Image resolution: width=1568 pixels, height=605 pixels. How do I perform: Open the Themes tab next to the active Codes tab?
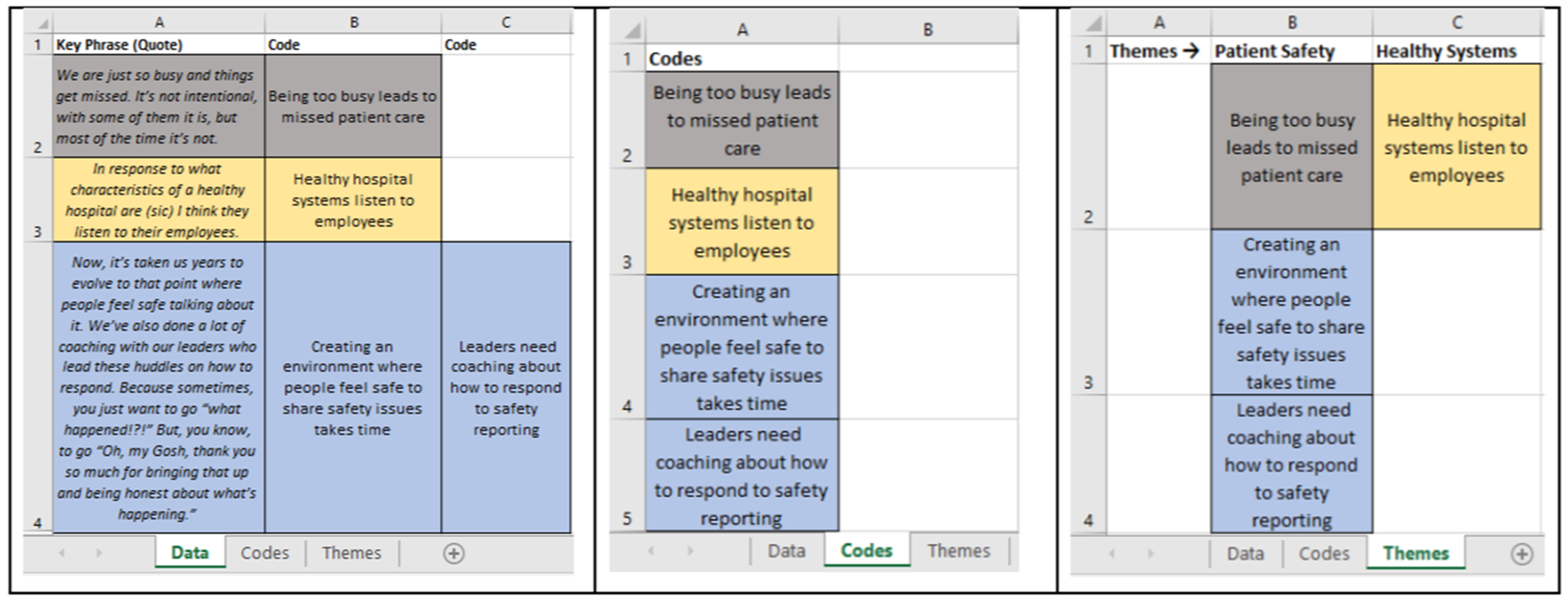click(x=958, y=551)
